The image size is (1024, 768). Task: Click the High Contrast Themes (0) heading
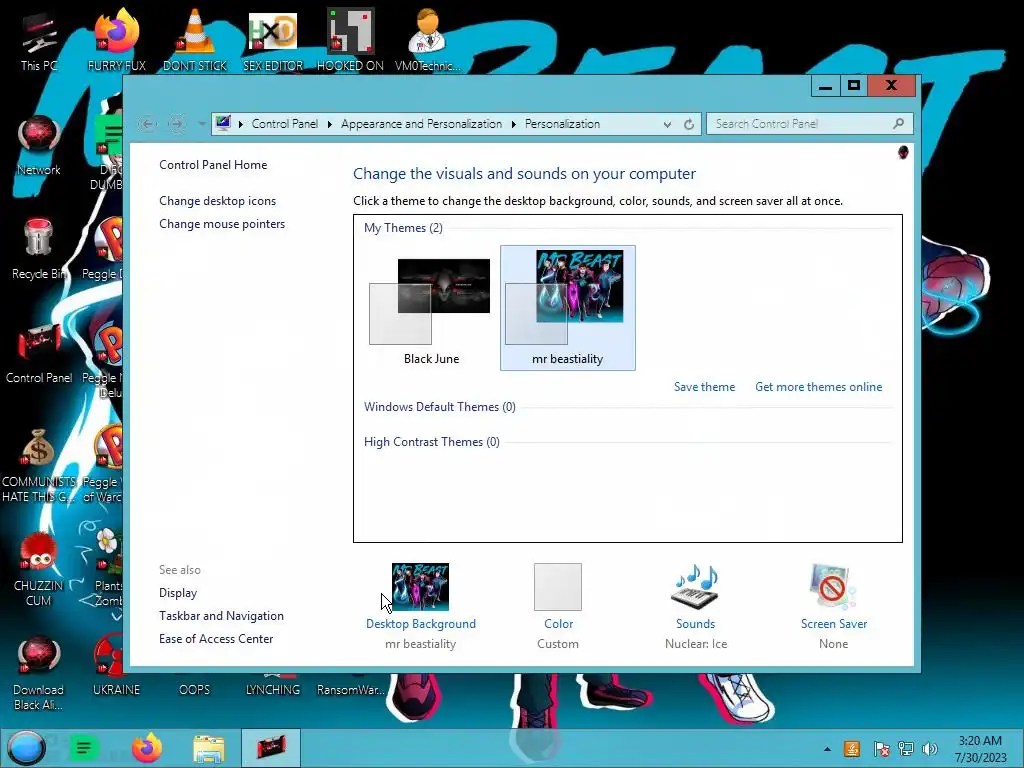click(x=432, y=442)
